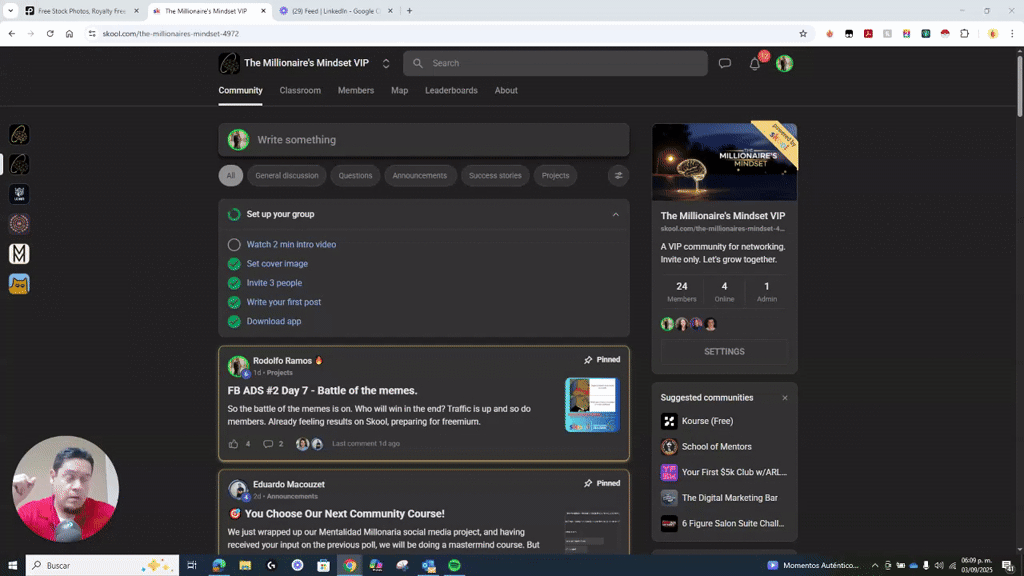Viewport: 1024px width, 576px height.
Task: Toggle the Invite 3 people checkmark
Action: point(234,283)
